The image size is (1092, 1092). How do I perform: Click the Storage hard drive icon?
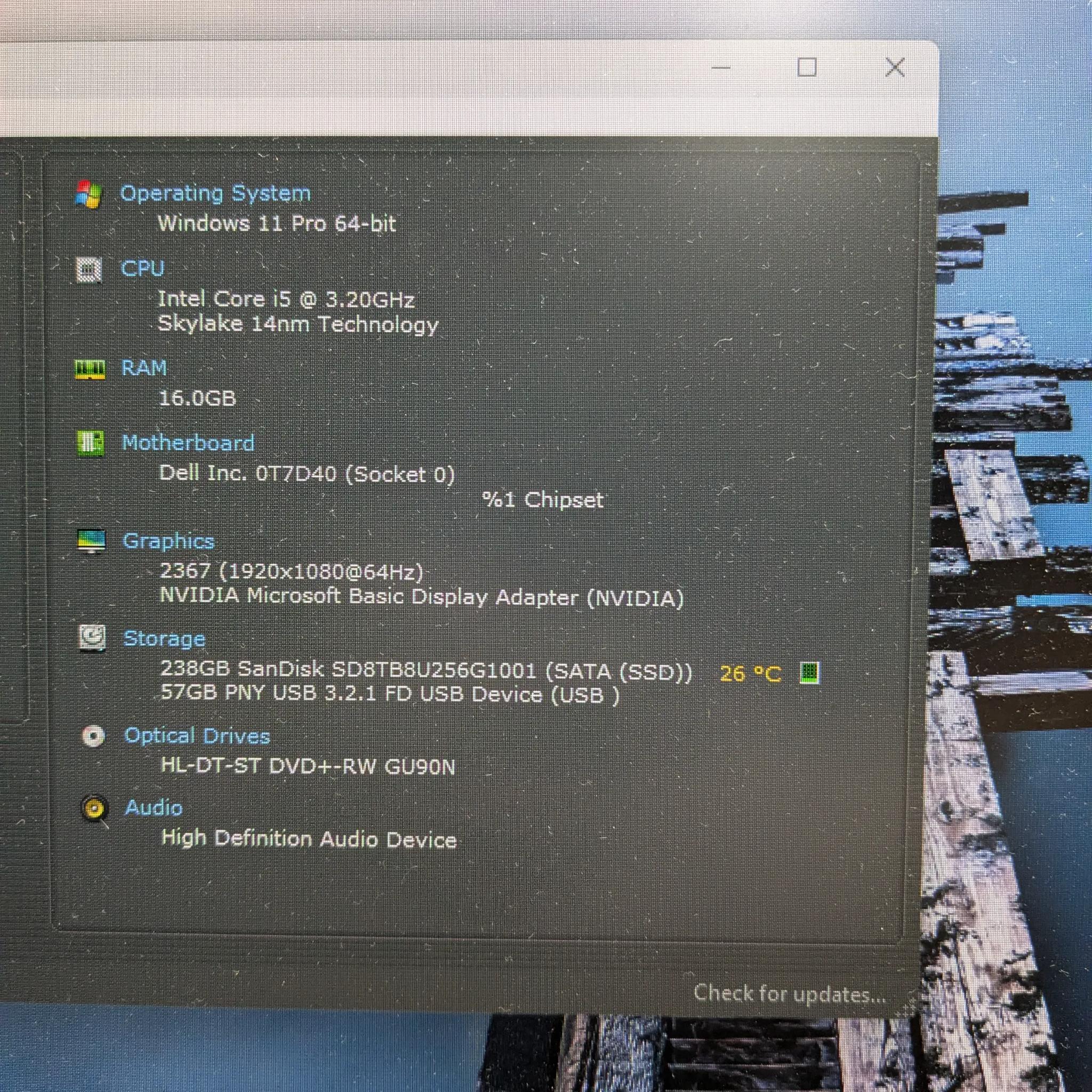point(92,639)
